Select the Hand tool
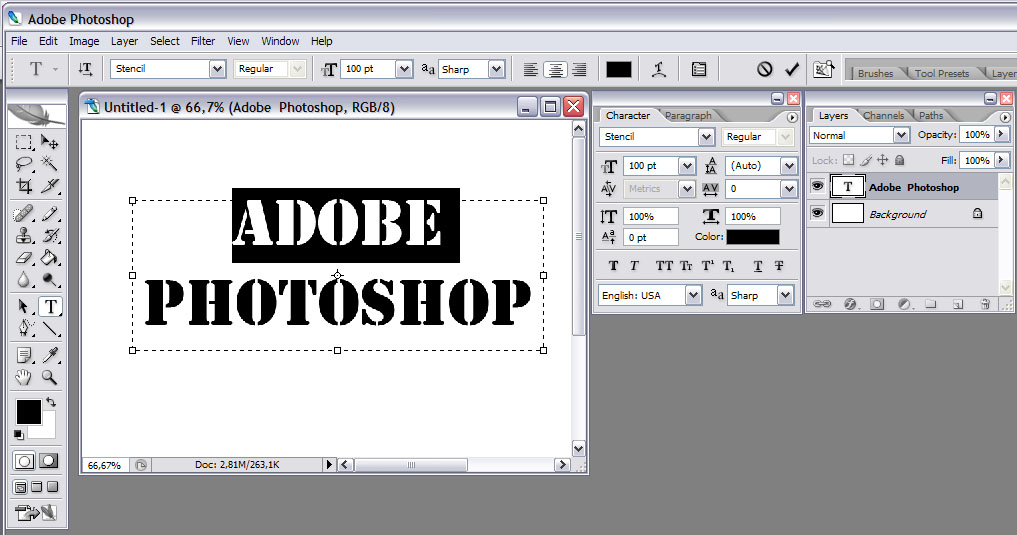Viewport: 1017px width, 535px height. (24, 377)
